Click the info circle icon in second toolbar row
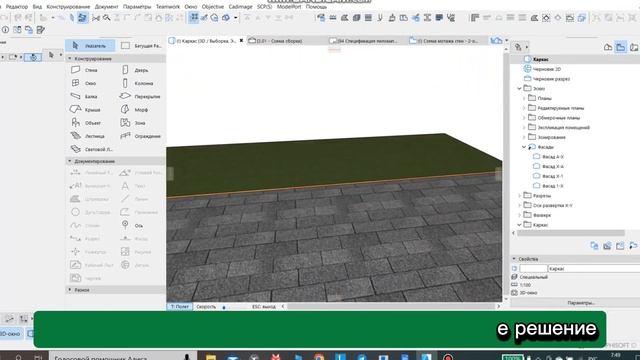Image resolution: width=640 pixels, height=360 pixels. coord(5,30)
